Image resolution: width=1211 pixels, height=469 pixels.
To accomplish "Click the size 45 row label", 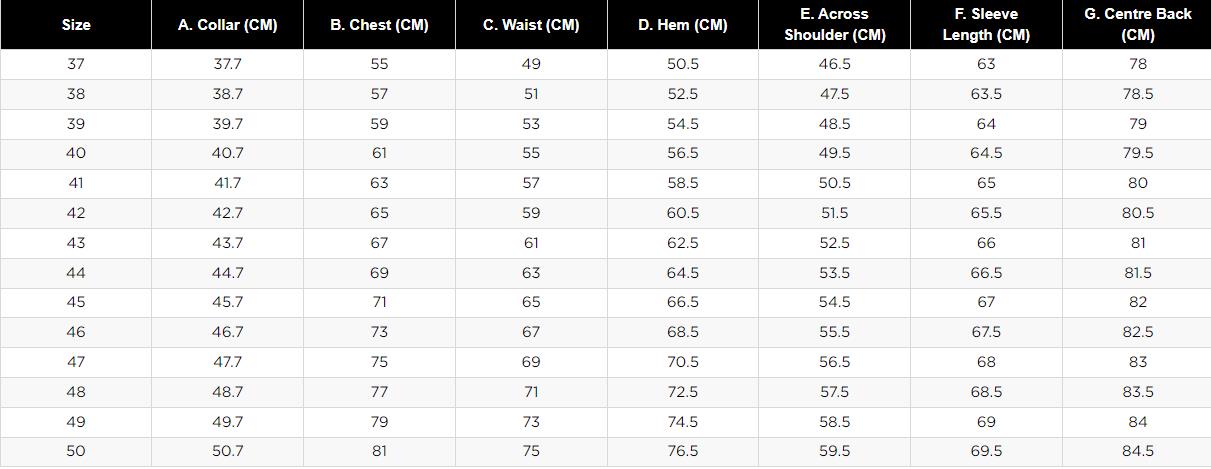I will point(76,302).
